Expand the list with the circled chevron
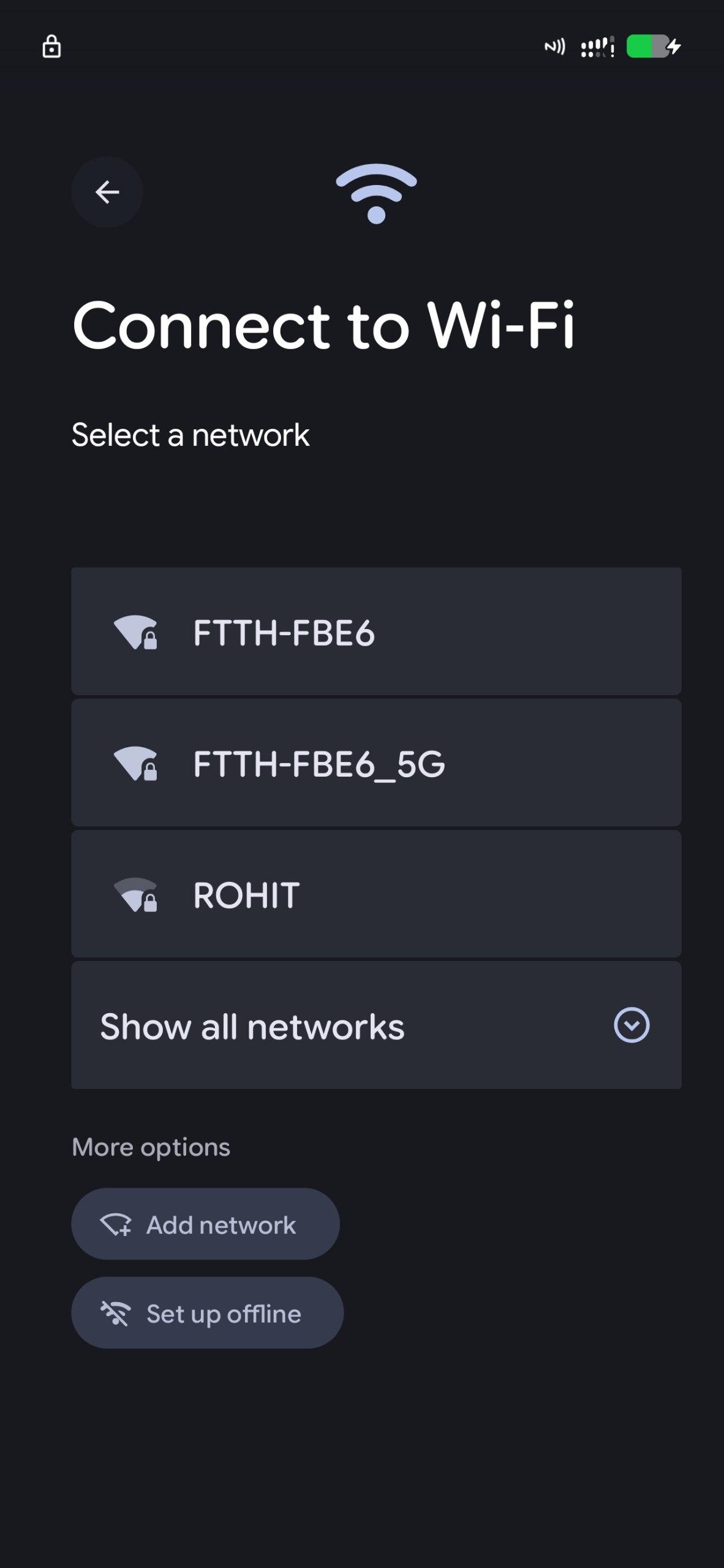This screenshot has height=1568, width=724. click(632, 1025)
